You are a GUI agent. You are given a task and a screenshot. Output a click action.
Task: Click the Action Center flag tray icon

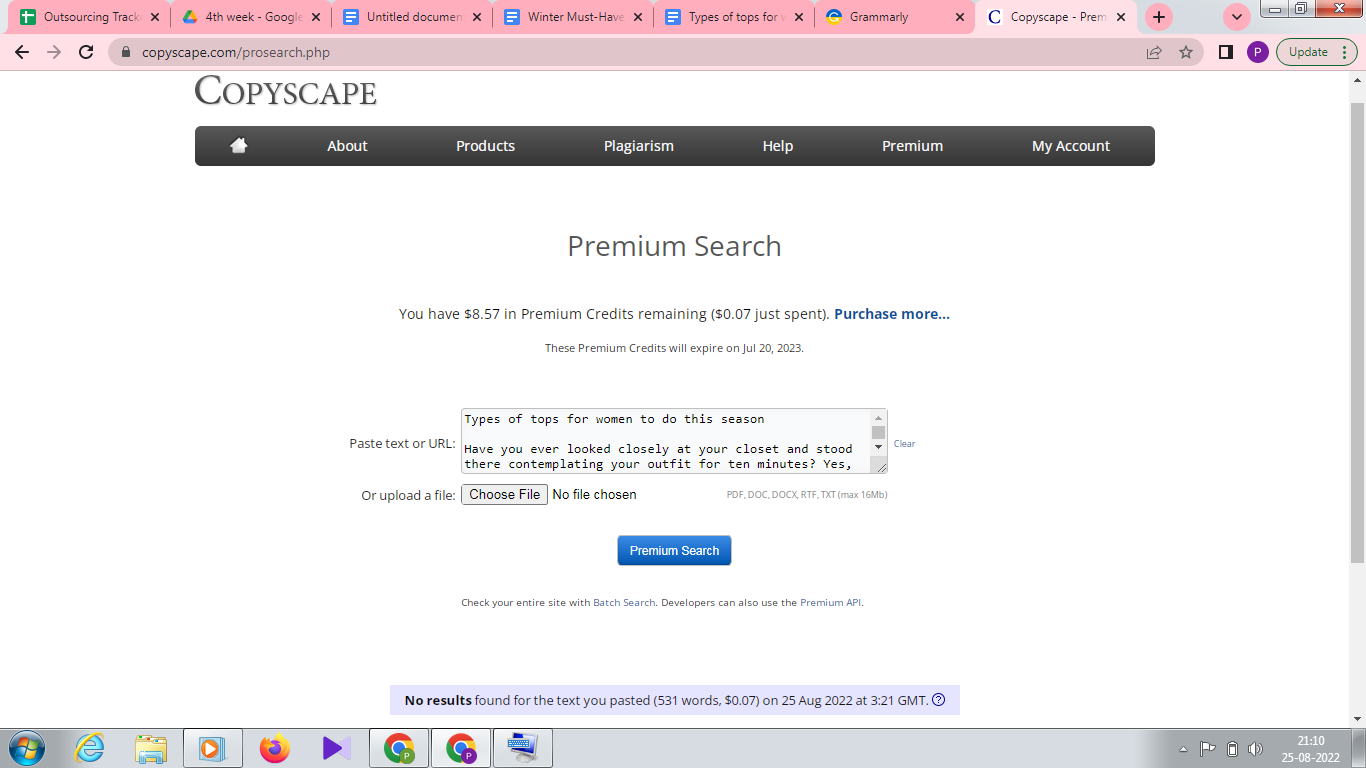pos(1208,749)
